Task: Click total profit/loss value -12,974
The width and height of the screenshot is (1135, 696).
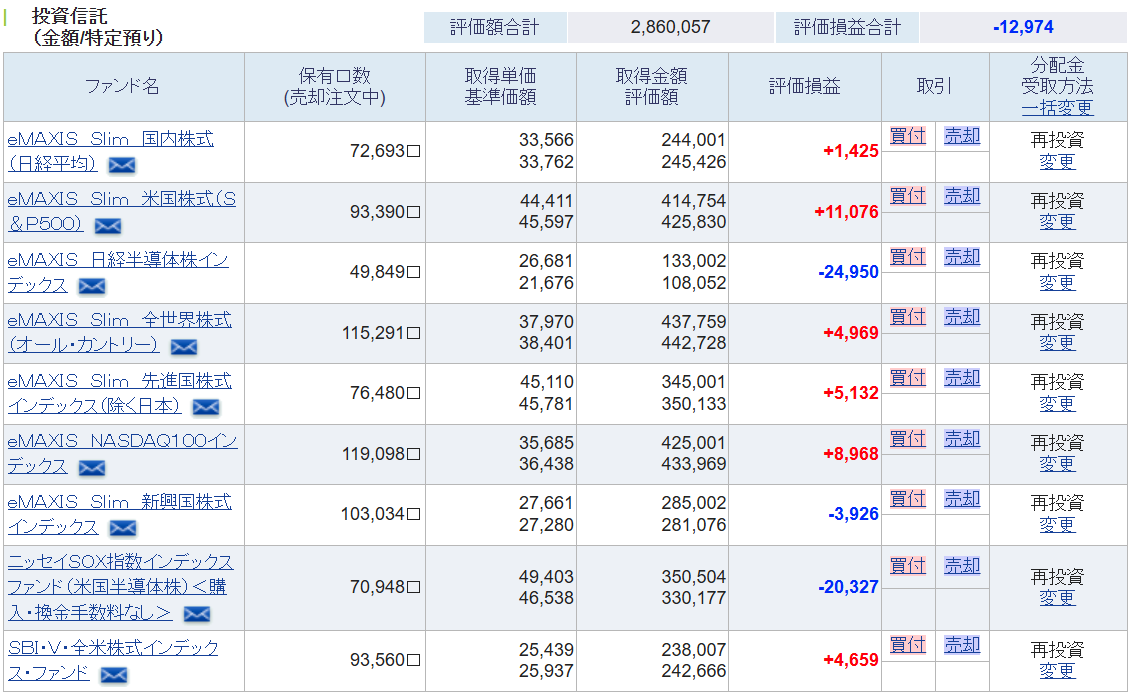Action: point(1024,27)
